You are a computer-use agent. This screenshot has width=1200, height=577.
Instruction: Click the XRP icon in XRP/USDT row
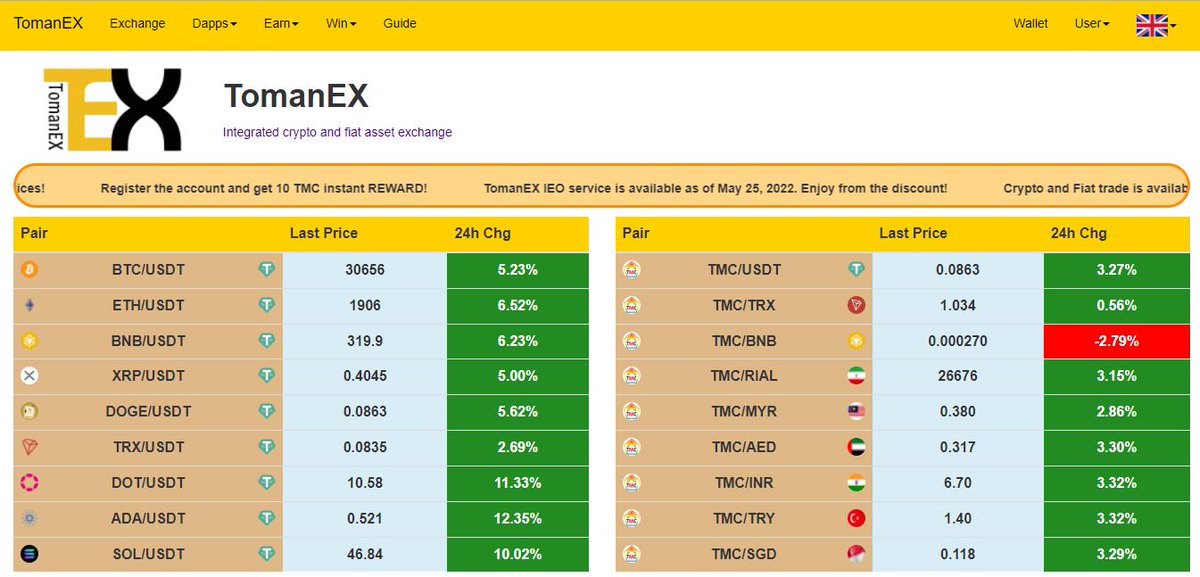point(30,376)
